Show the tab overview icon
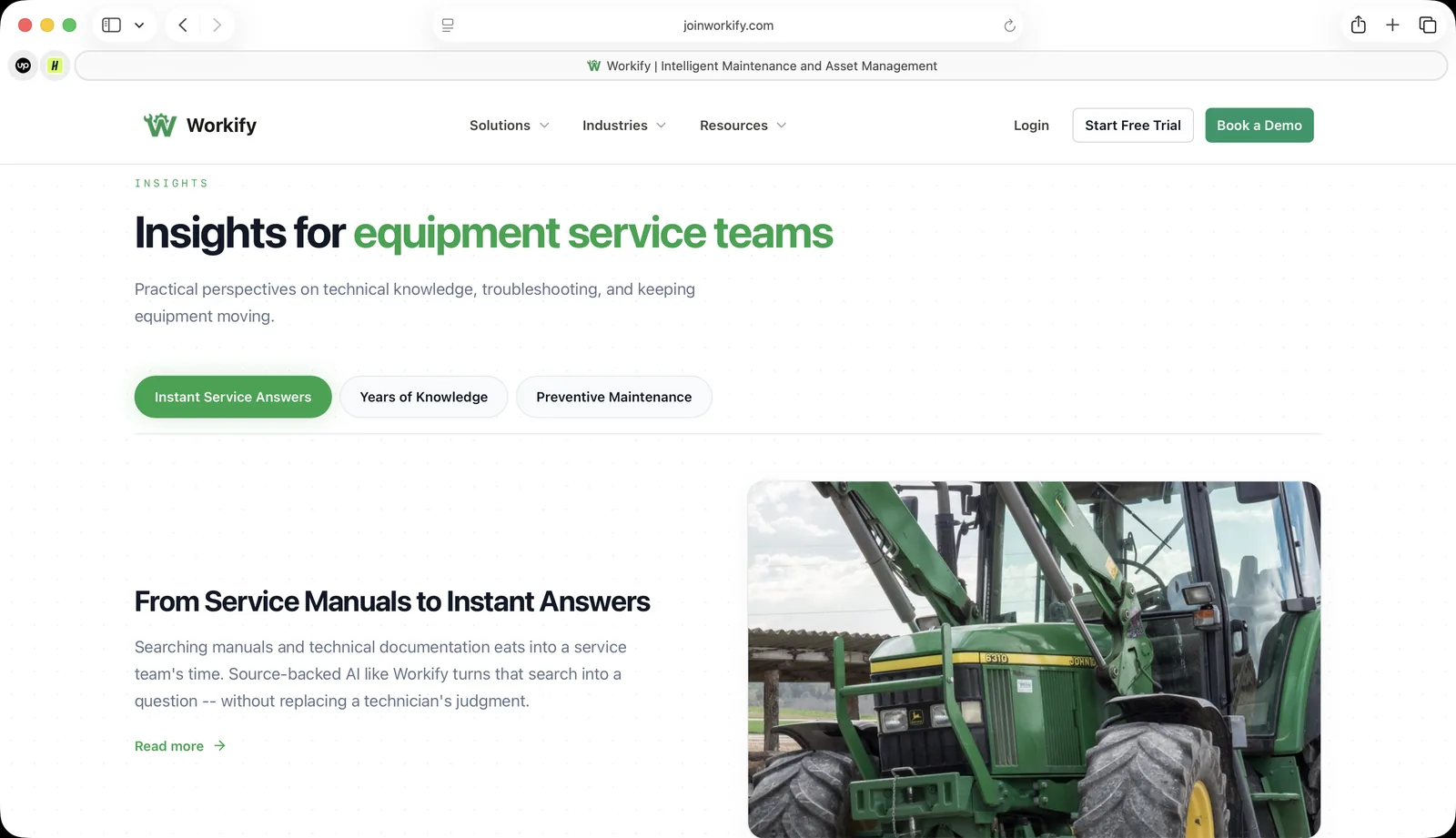The height and width of the screenshot is (838, 1456). pos(1428,25)
